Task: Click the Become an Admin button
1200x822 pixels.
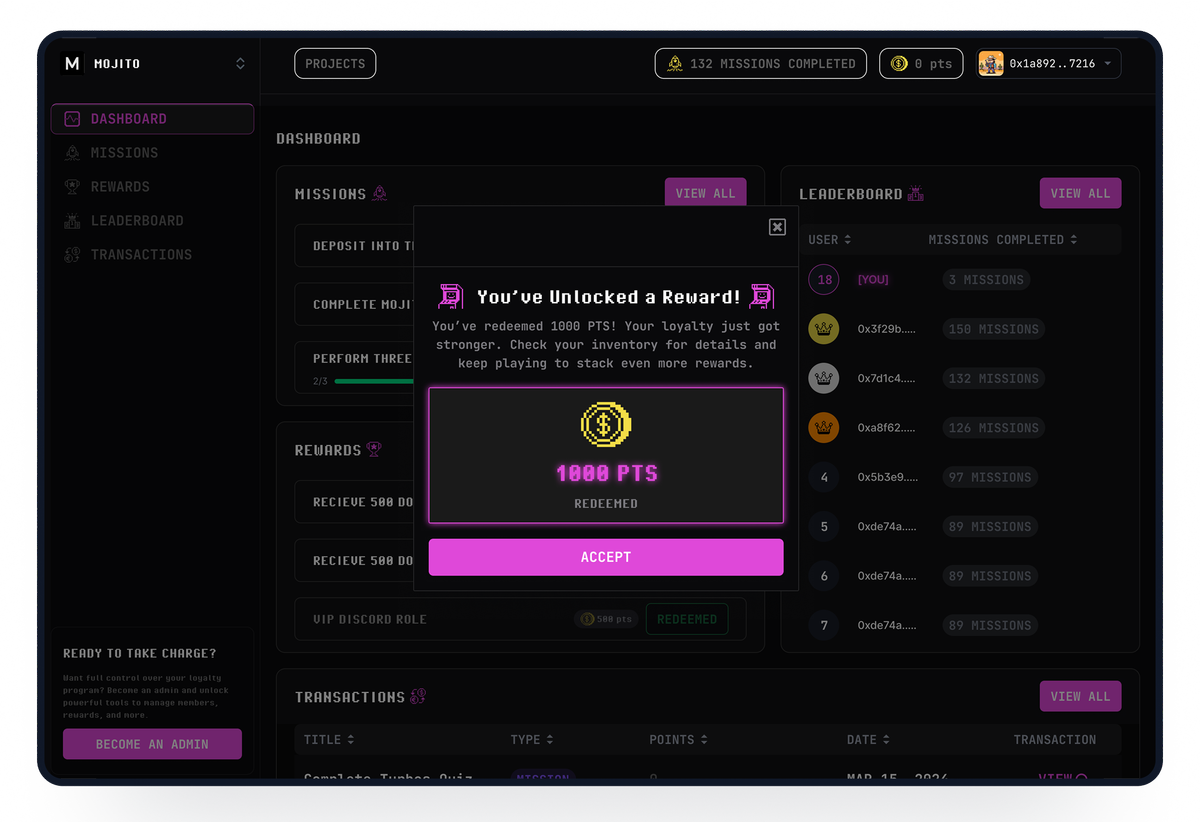Action: (152, 744)
